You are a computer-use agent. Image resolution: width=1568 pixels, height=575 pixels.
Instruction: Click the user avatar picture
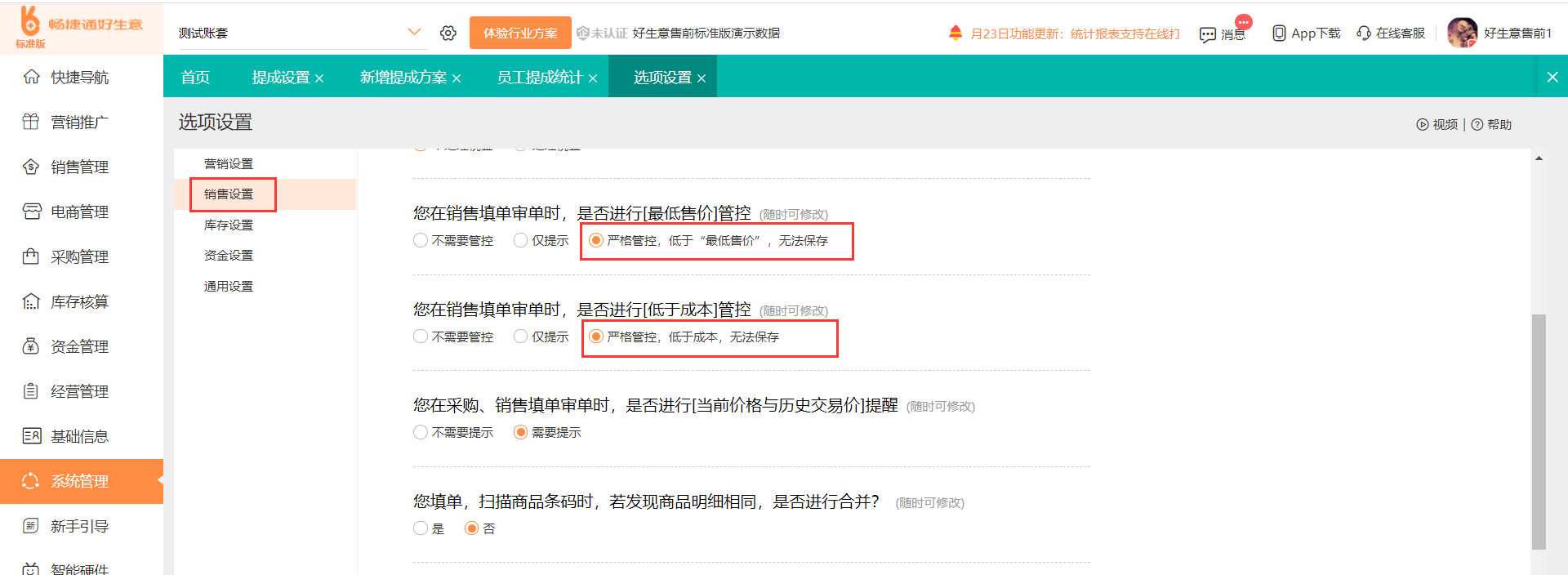tap(1462, 33)
